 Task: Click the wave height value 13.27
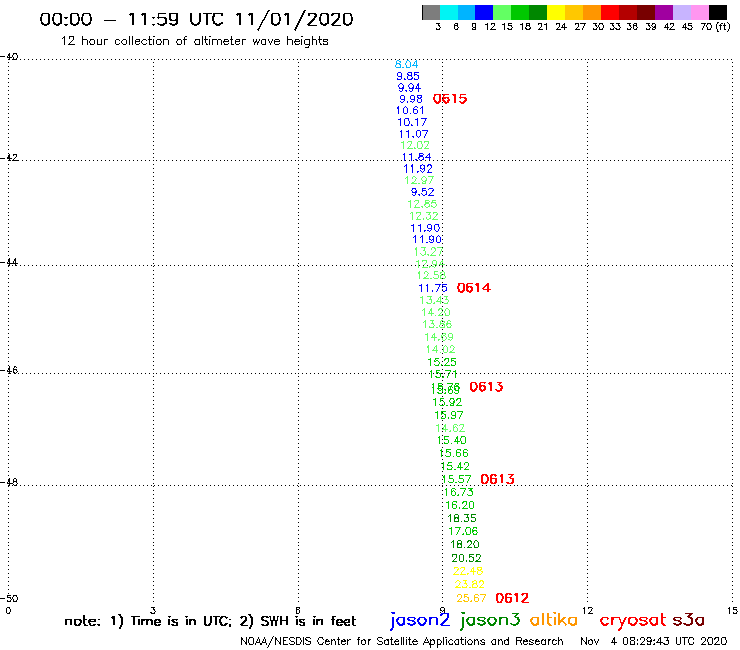(429, 252)
